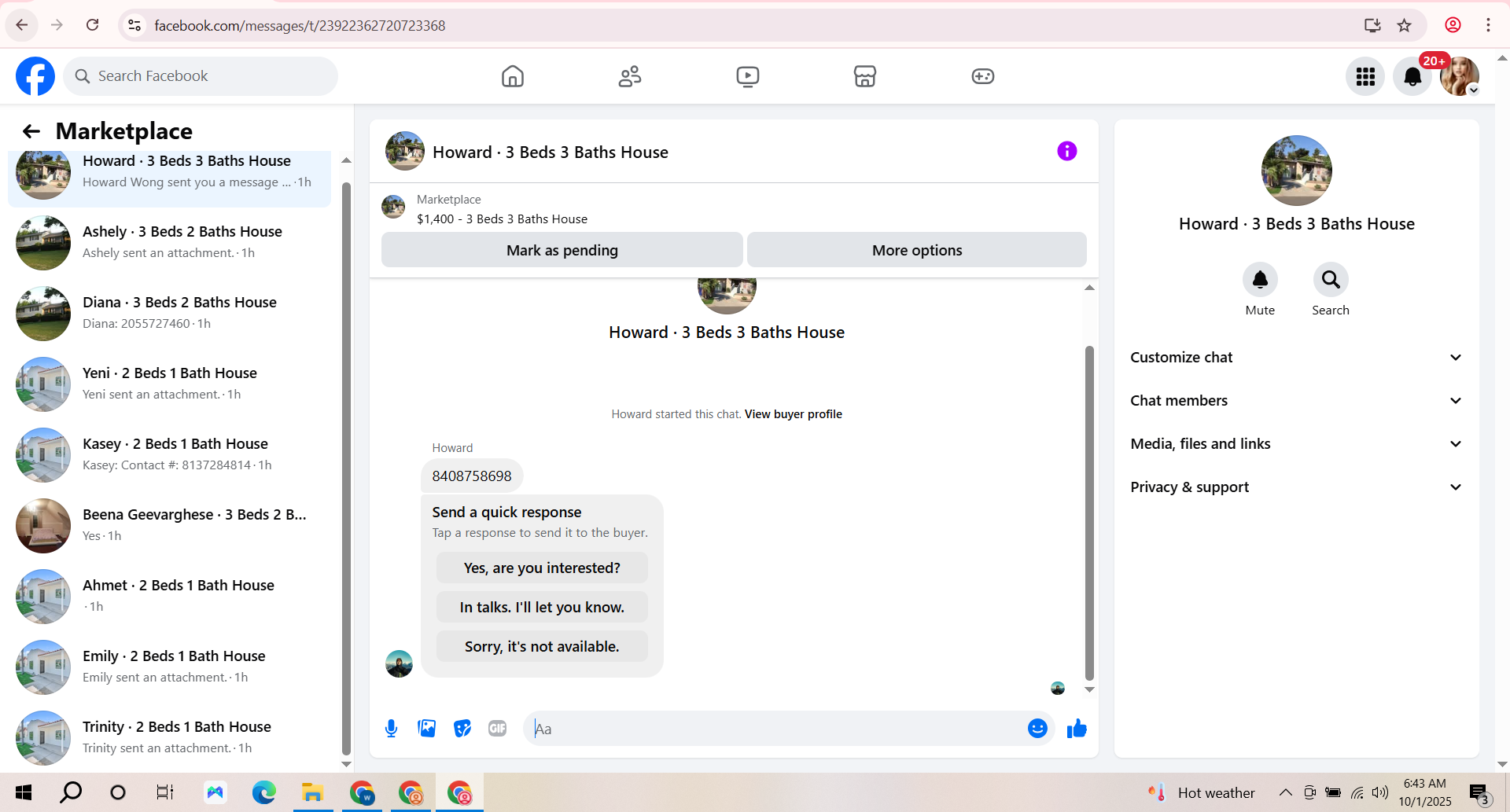This screenshot has height=812, width=1510.
Task: Go back with the browser back arrow
Action: pos(22,25)
